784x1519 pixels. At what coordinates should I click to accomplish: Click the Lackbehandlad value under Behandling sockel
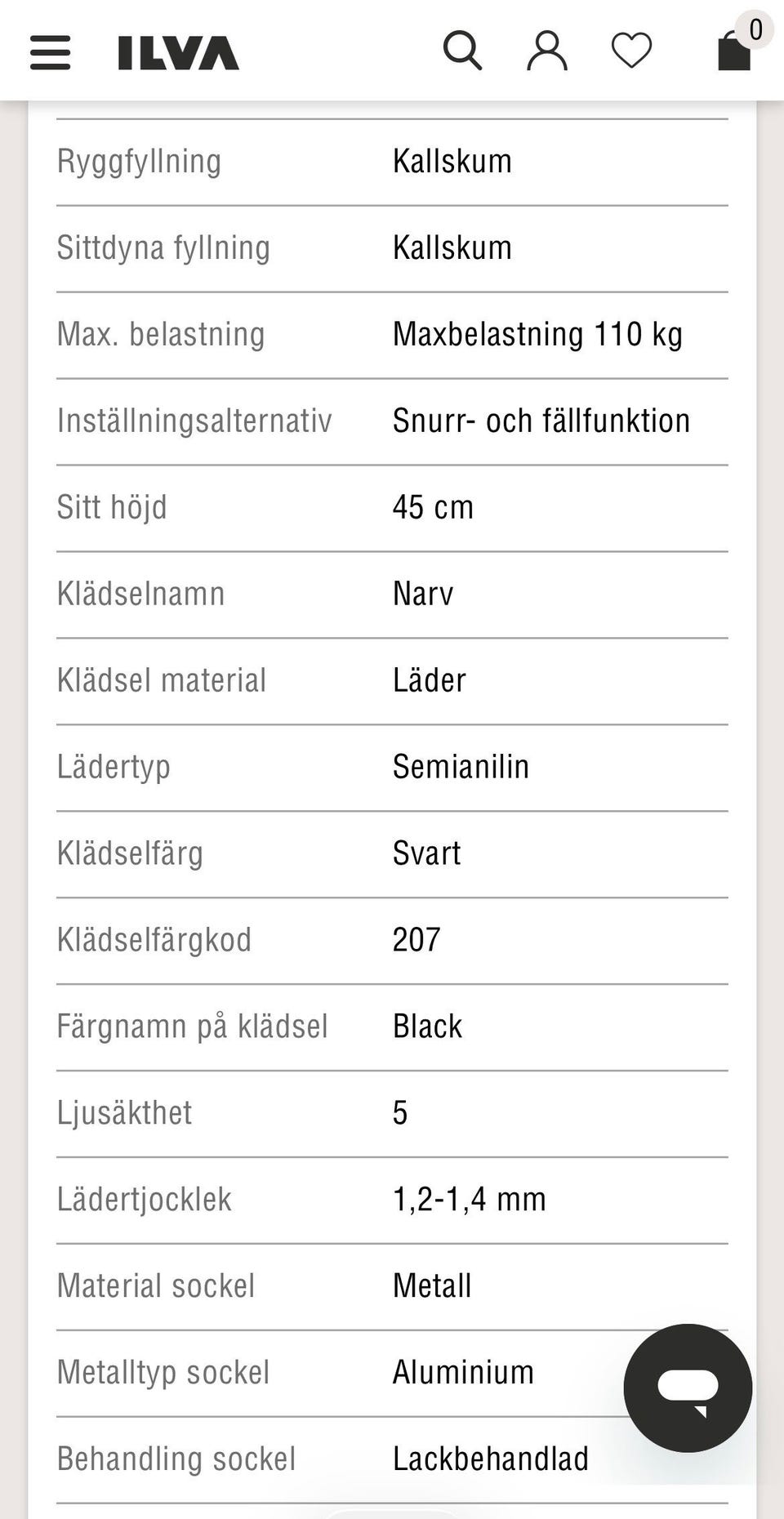click(490, 1459)
